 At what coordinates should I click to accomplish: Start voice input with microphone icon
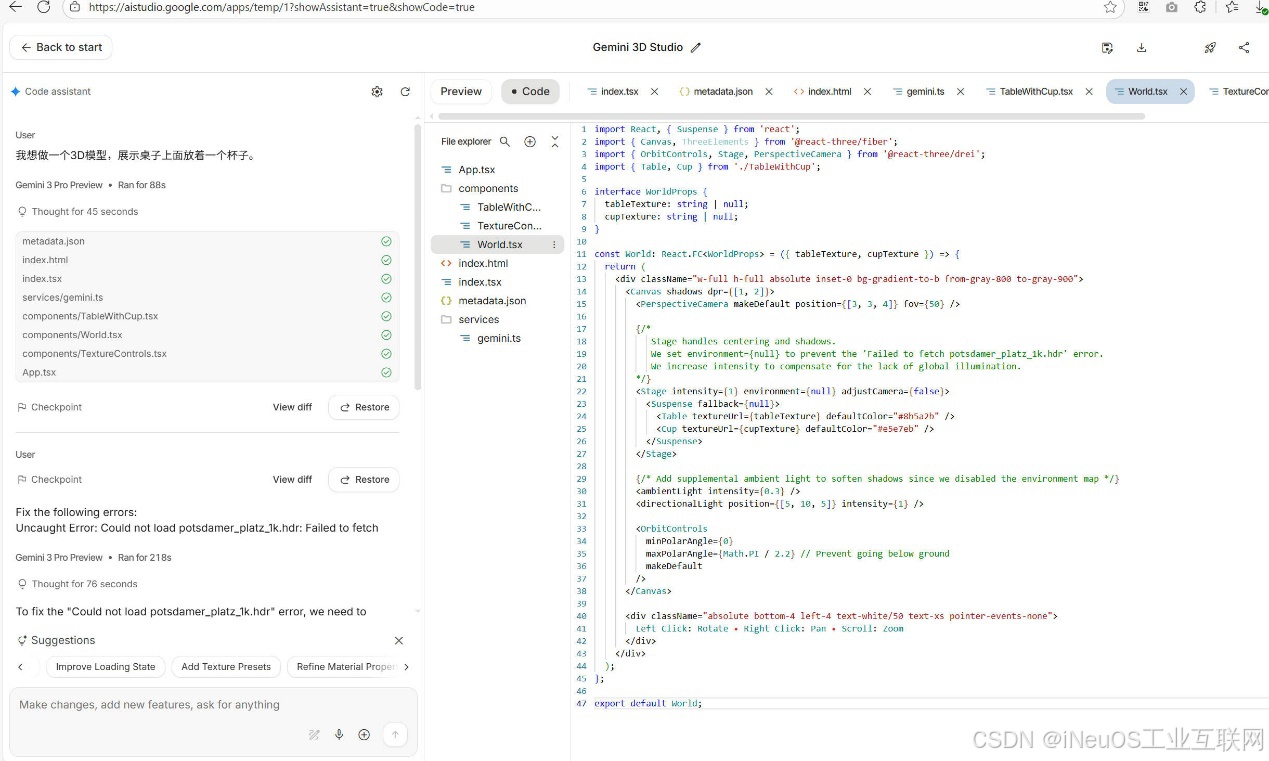click(339, 735)
